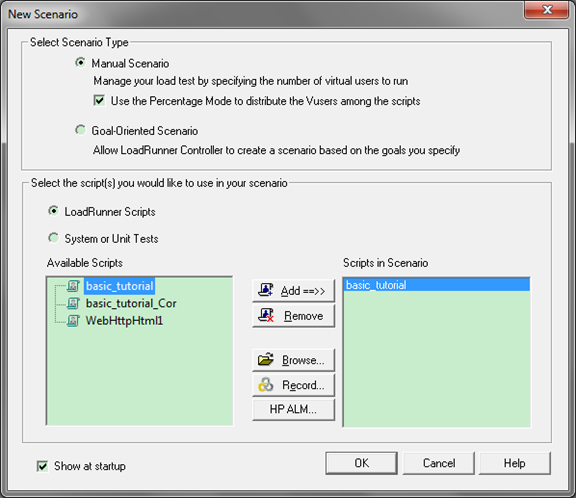Click the Add ==>> button
The image size is (576, 498).
pyautogui.click(x=294, y=290)
